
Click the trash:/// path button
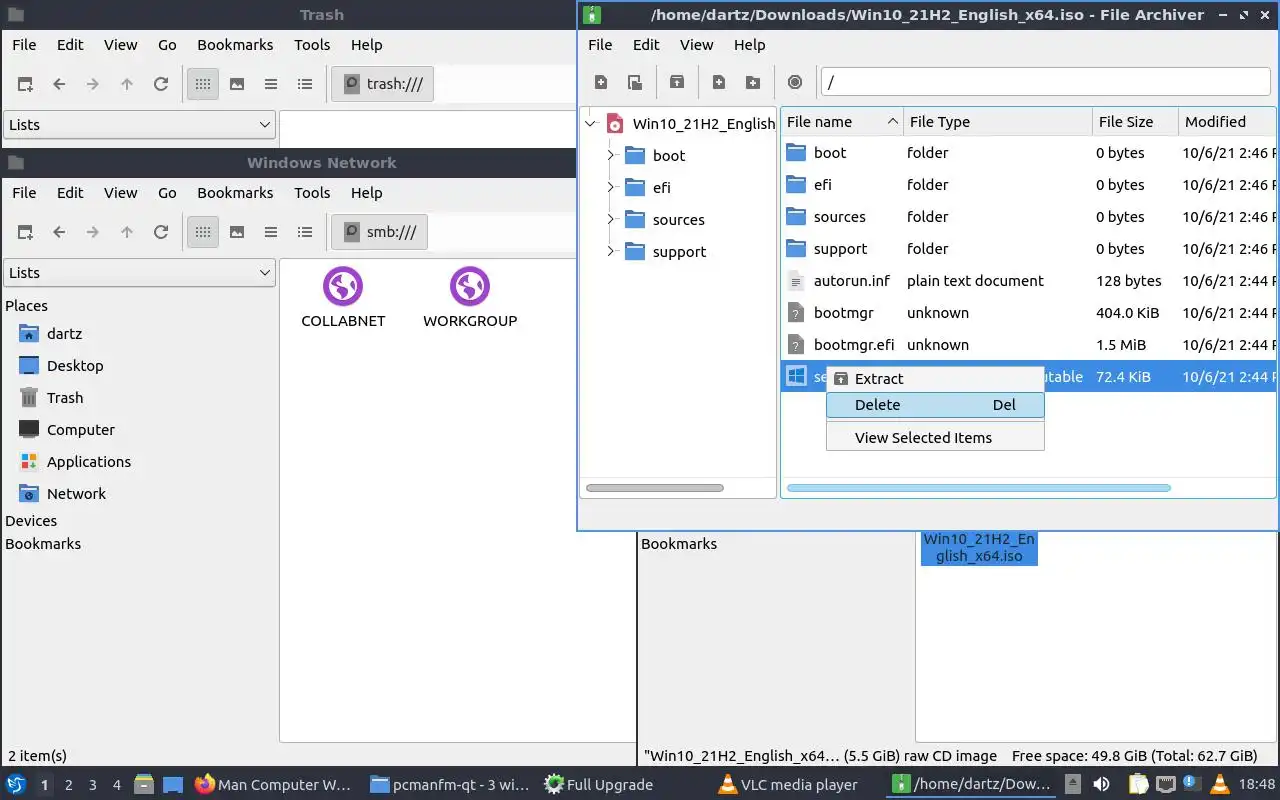click(383, 84)
